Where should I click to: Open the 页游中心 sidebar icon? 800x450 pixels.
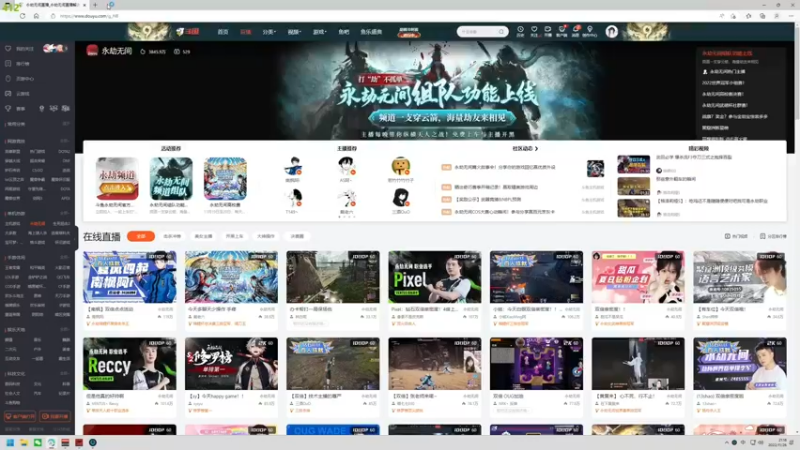[x=8, y=79]
